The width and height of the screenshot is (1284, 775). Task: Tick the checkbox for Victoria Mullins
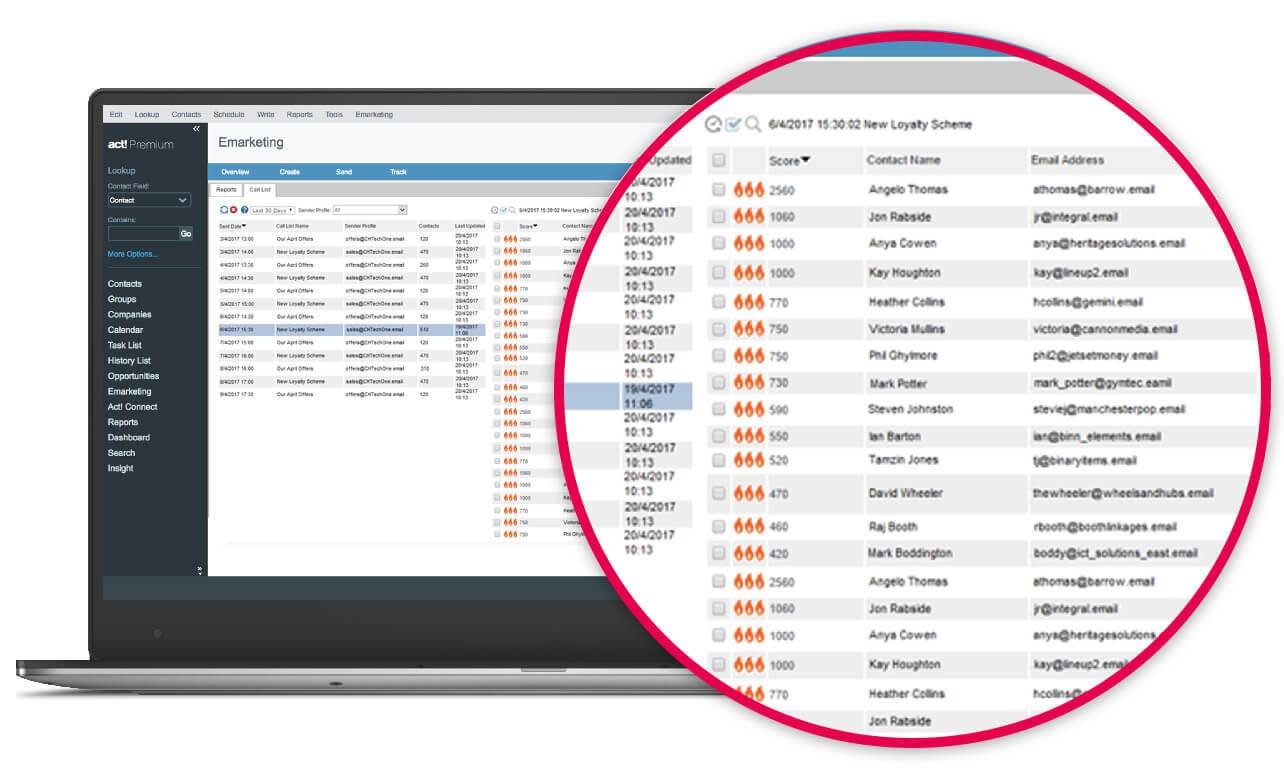718,329
